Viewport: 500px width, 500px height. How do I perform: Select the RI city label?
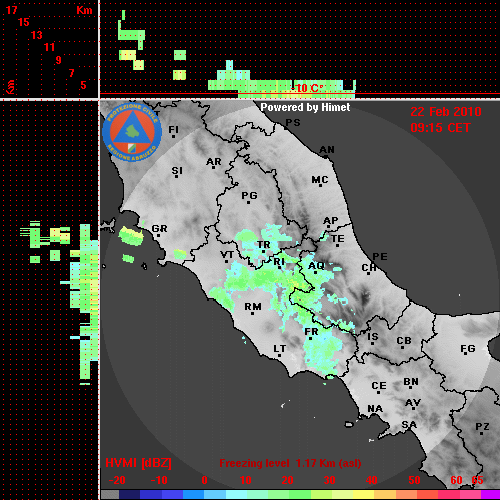point(279,262)
